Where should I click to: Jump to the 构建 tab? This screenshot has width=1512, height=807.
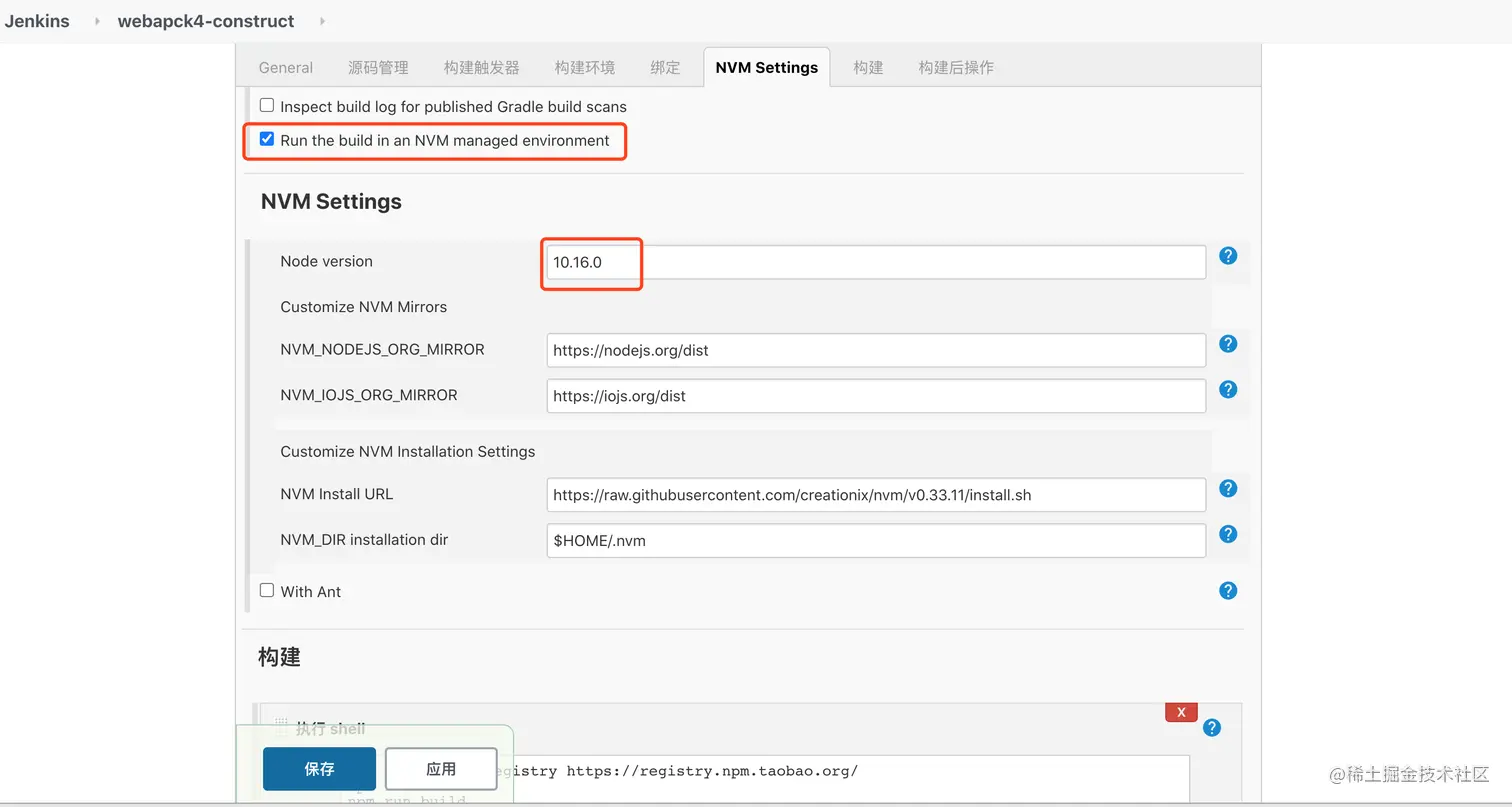pos(868,67)
